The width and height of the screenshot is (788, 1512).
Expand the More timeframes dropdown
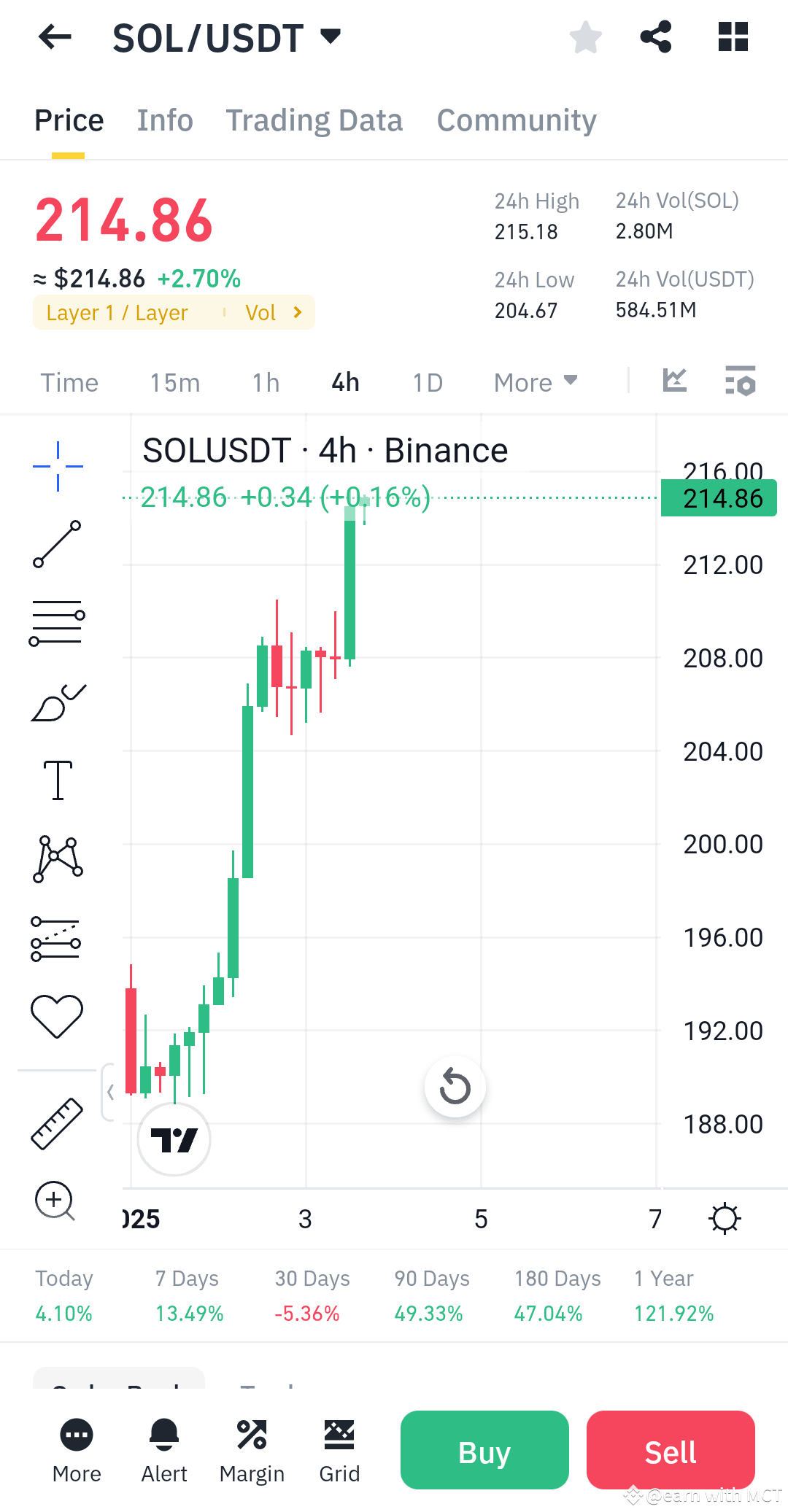coord(535,381)
